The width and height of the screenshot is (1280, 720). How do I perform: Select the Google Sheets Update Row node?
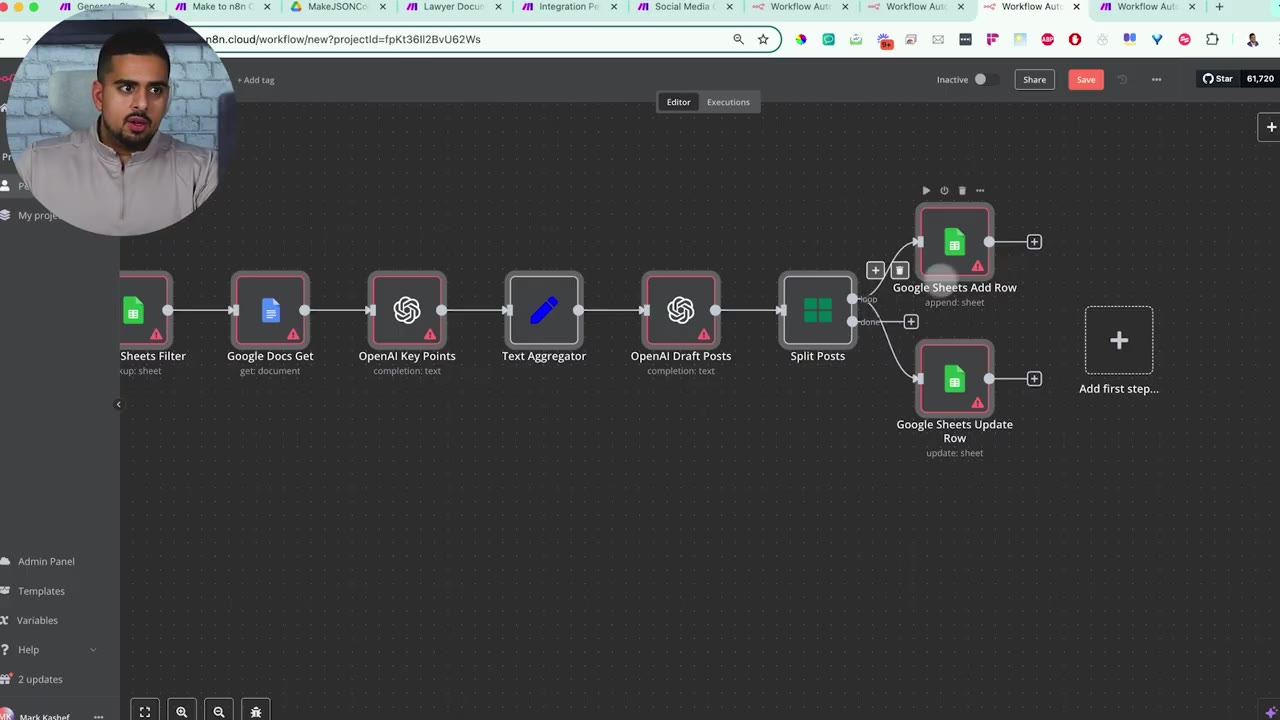[955, 378]
